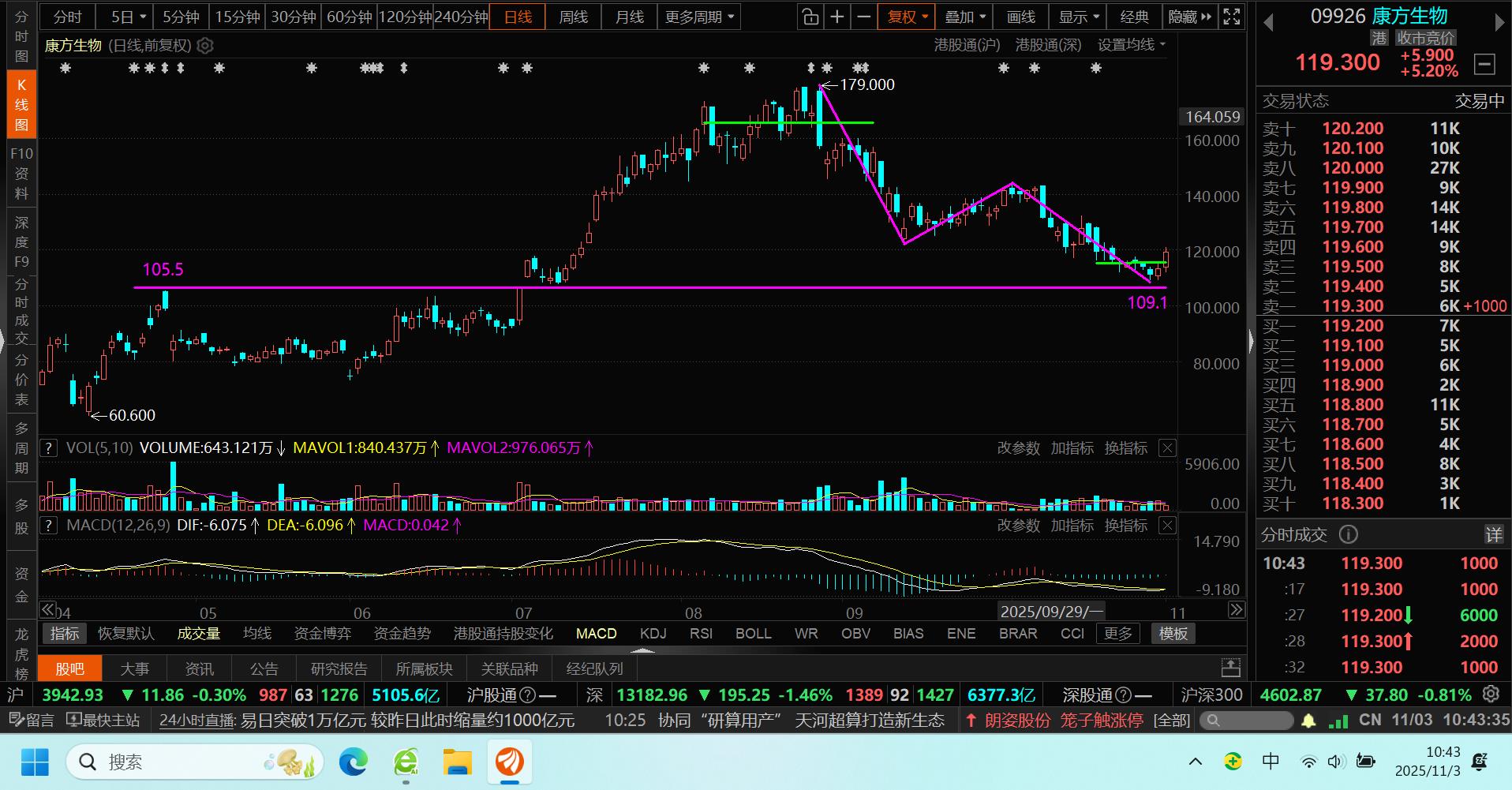Expand 设置均线 dropdown
1512x790 pixels.
pyautogui.click(x=1132, y=45)
